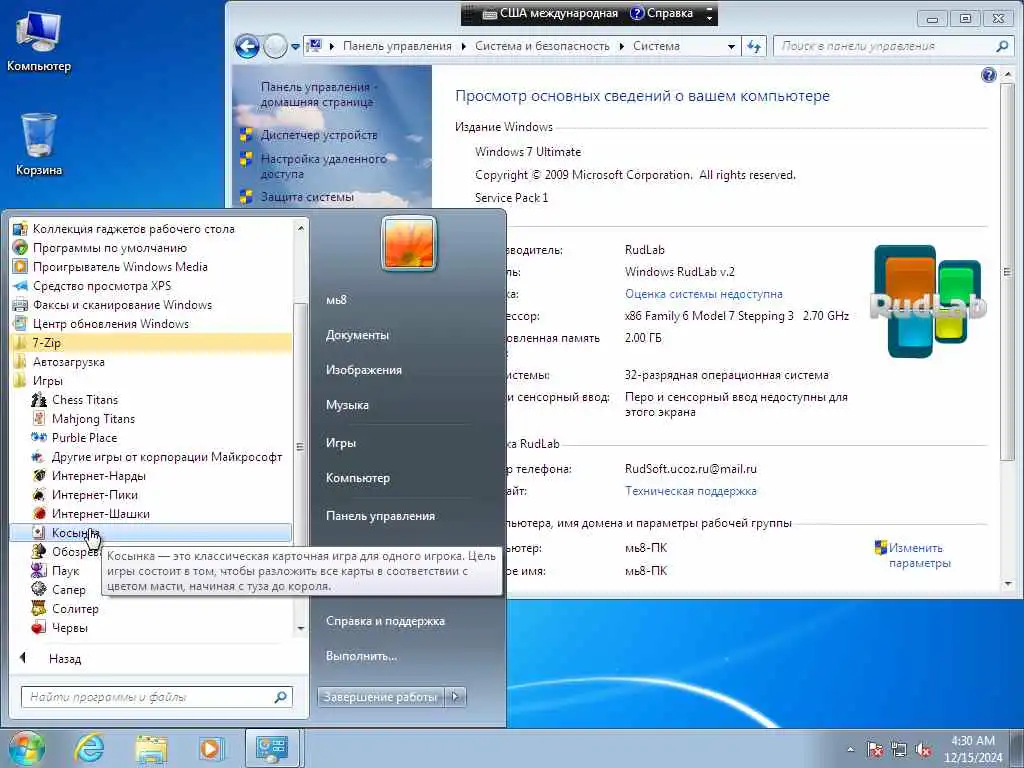
Task: Click the volume muted tray icon
Action: click(923, 750)
